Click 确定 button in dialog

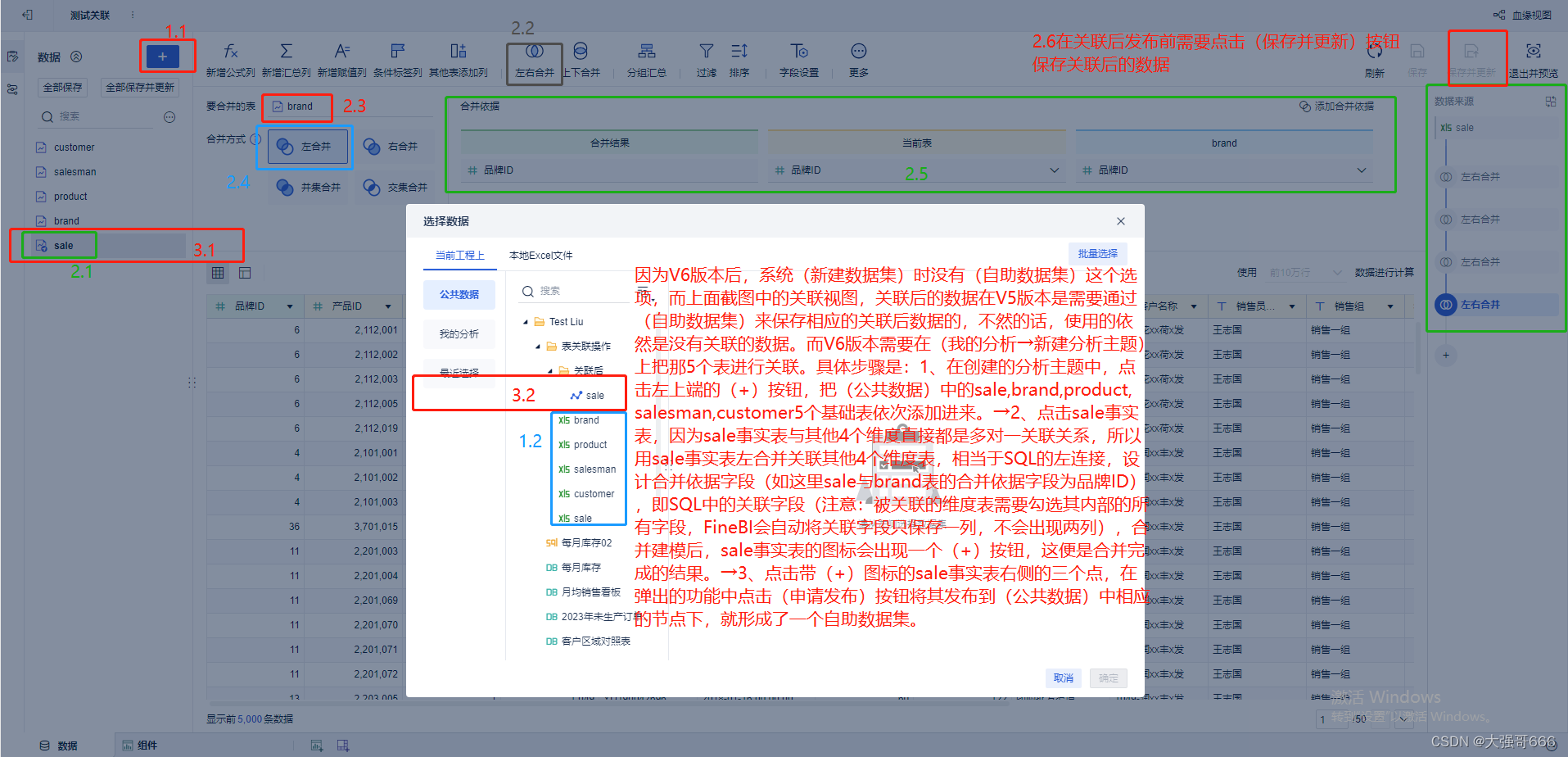pos(1109,678)
